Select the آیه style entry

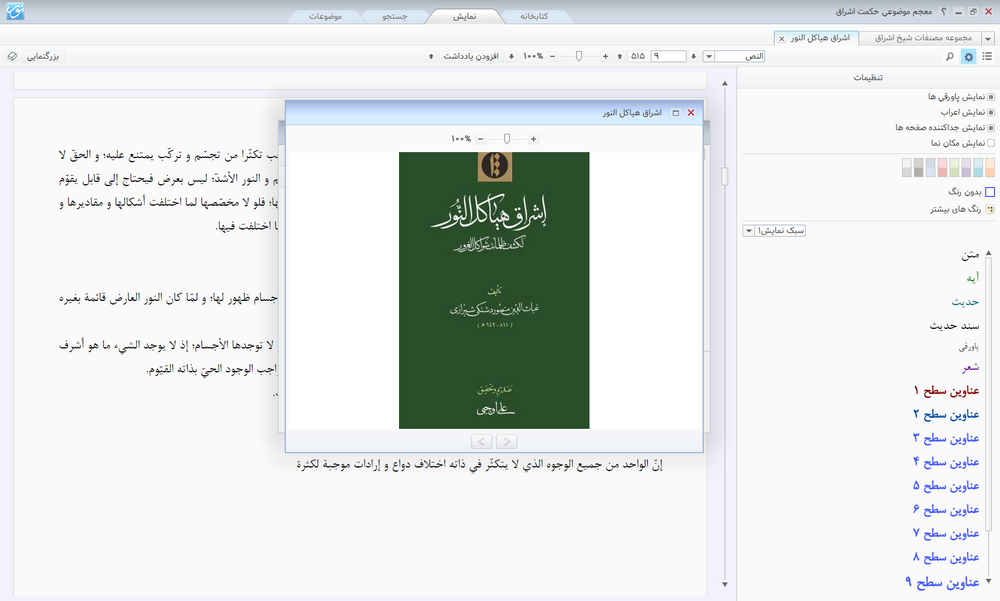[x=973, y=278]
